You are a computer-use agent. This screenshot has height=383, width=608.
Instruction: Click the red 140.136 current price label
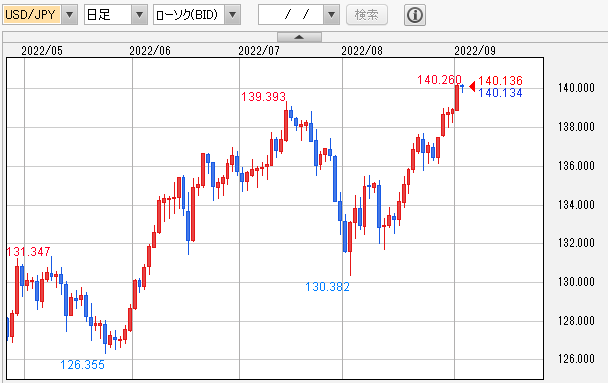pyautogui.click(x=500, y=81)
